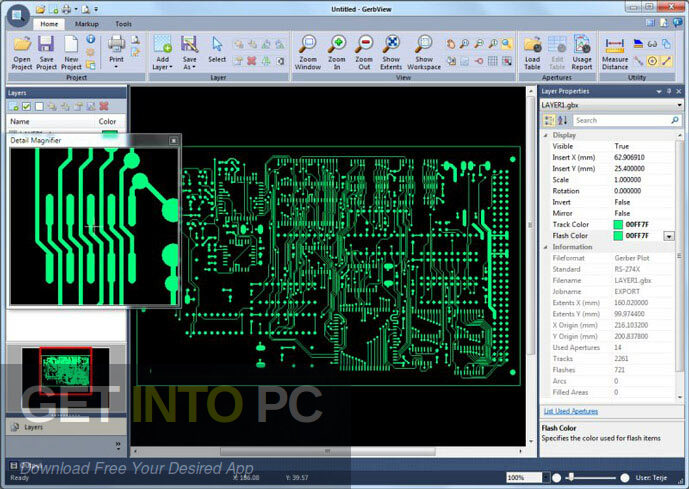Click the Mirror property value False
This screenshot has width=689, height=489.
coord(622,213)
